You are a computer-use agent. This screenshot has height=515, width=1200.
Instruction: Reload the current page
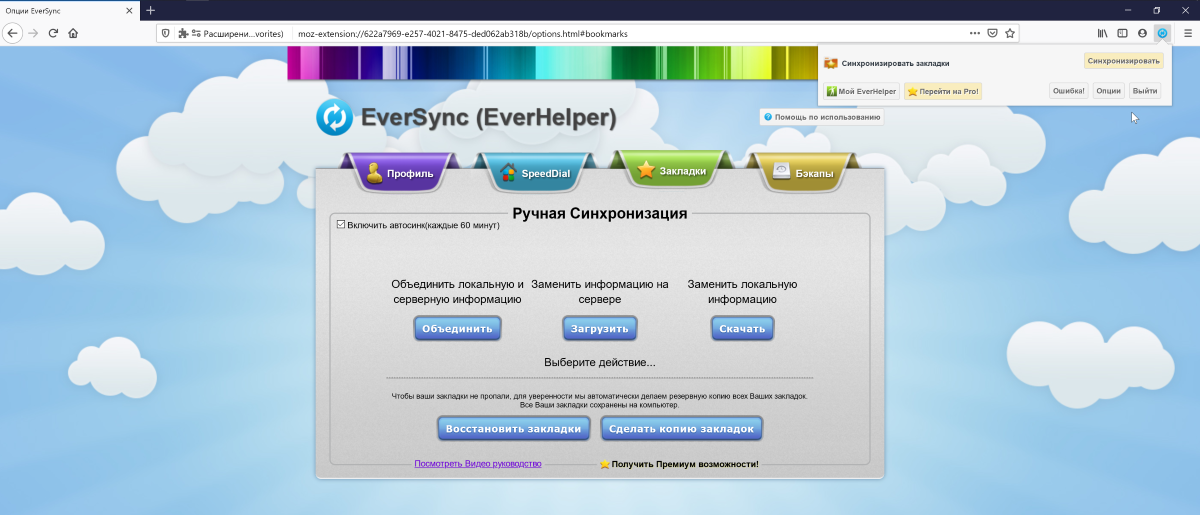[x=53, y=33]
